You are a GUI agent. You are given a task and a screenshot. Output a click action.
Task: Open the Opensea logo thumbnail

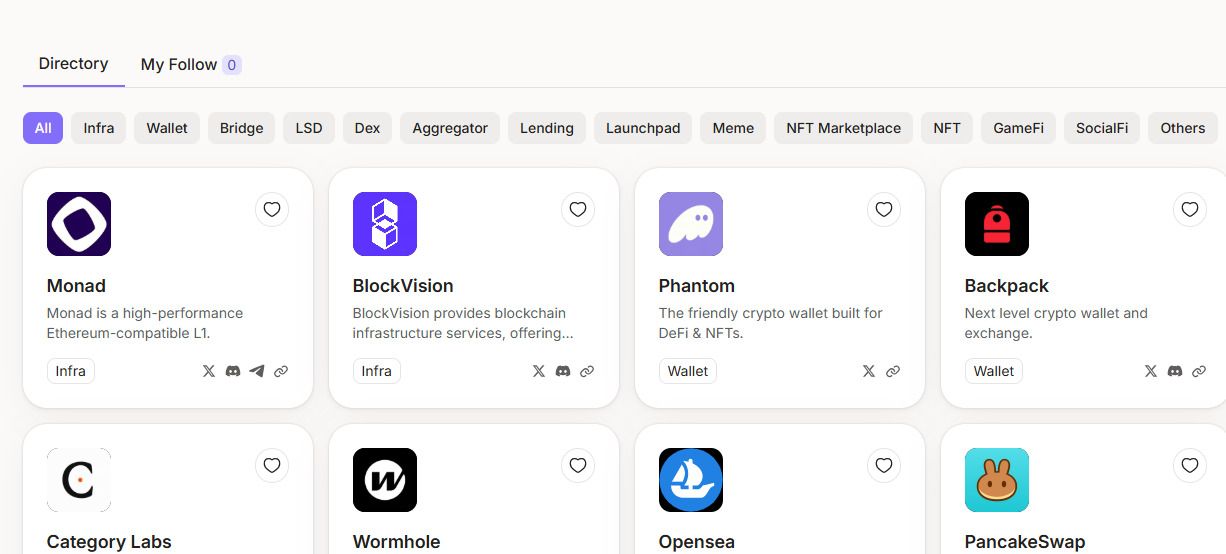tap(691, 480)
